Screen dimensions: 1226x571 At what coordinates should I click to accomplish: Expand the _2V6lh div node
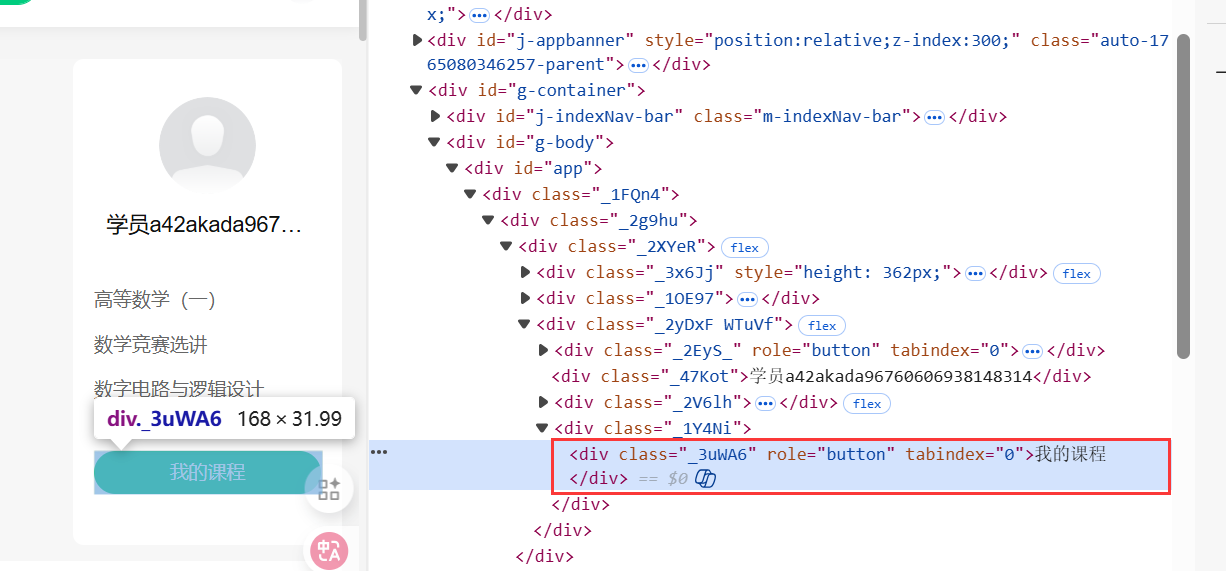pyautogui.click(x=543, y=402)
